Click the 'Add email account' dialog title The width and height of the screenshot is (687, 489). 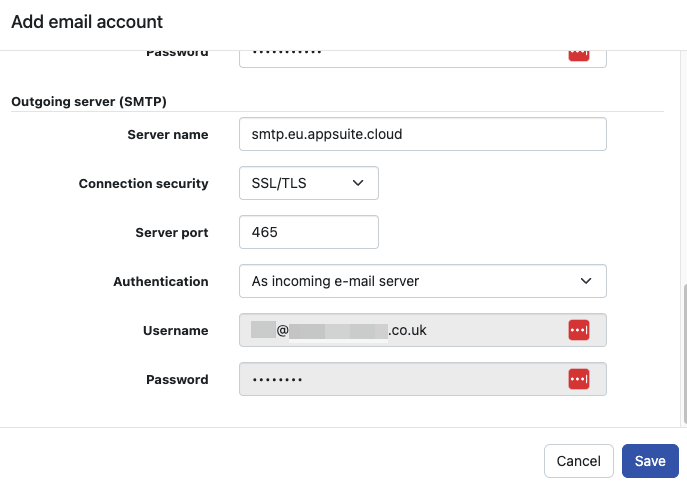click(87, 21)
